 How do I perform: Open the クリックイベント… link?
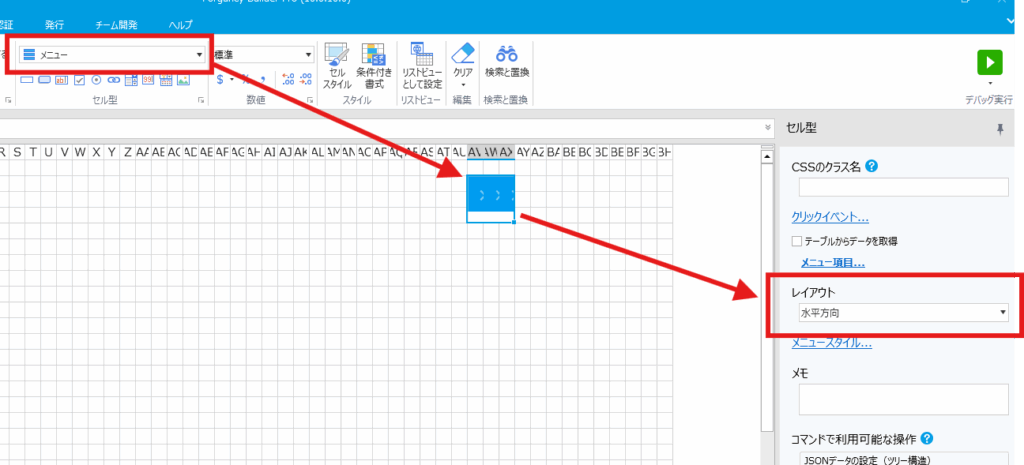pos(829,217)
